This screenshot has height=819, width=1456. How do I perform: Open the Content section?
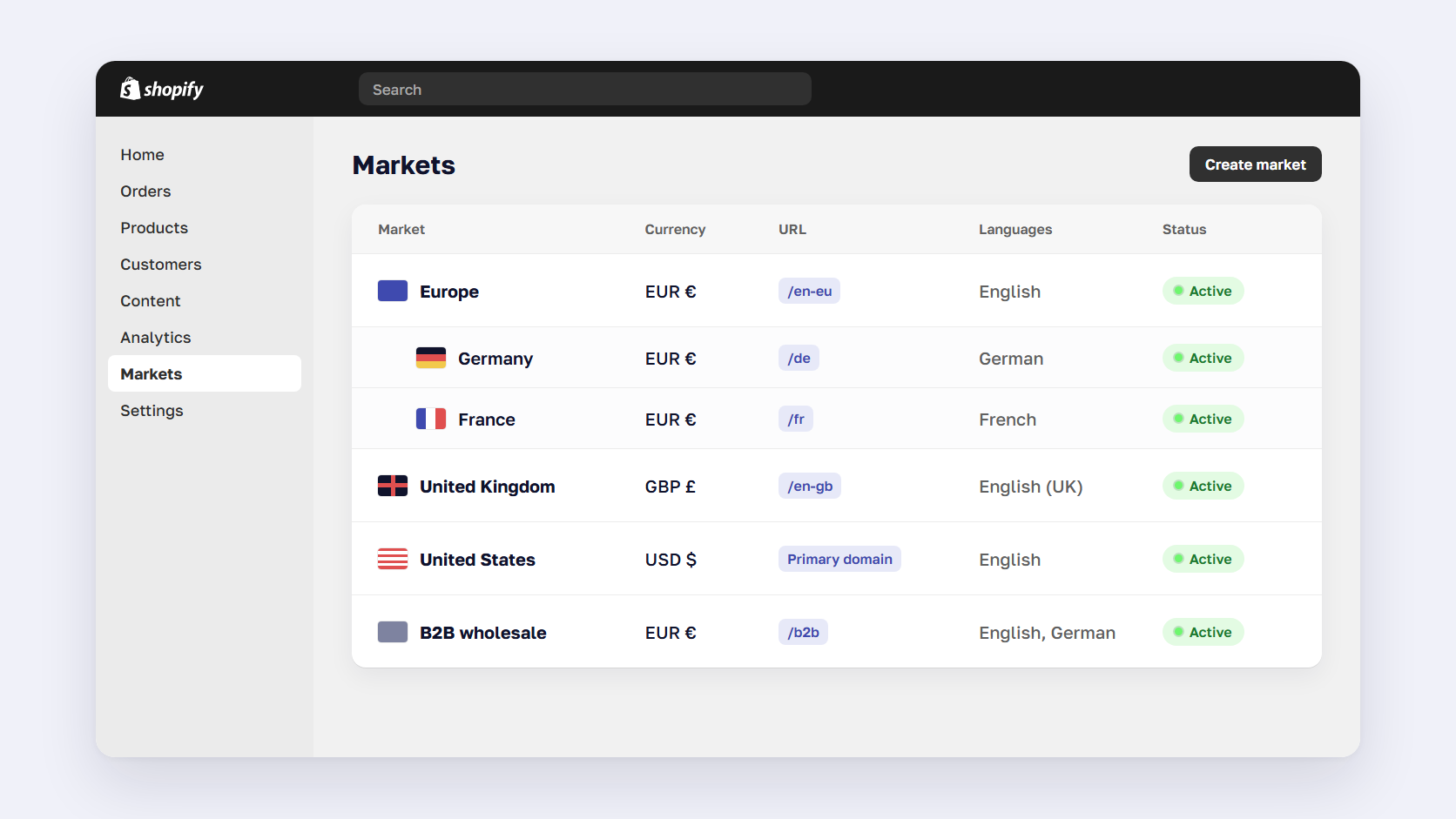pyautogui.click(x=205, y=301)
